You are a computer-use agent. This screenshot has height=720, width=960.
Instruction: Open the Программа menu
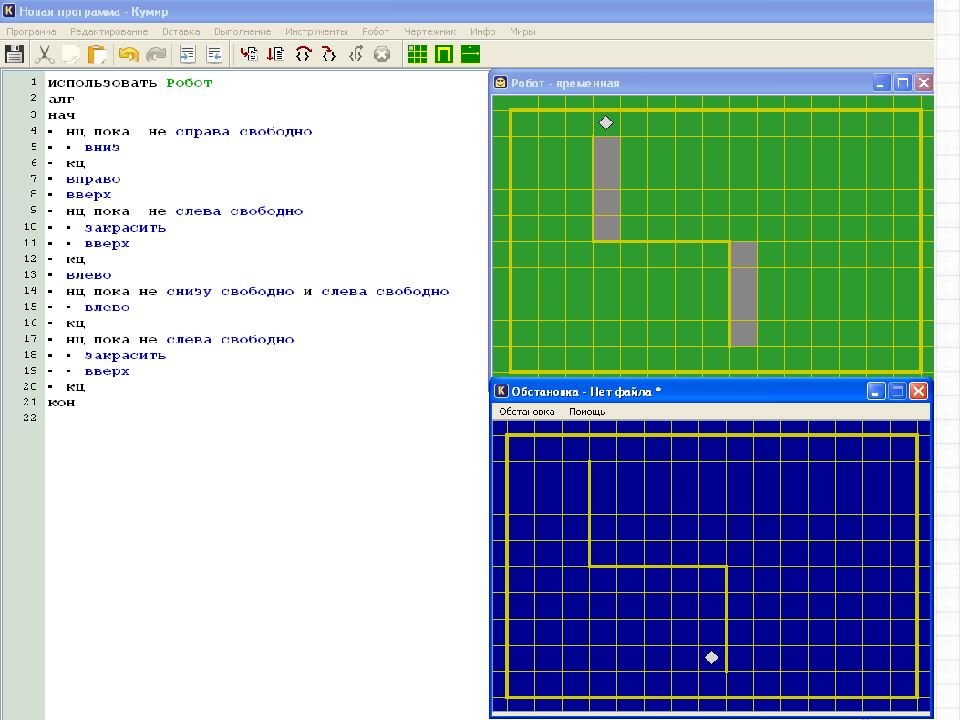[31, 31]
